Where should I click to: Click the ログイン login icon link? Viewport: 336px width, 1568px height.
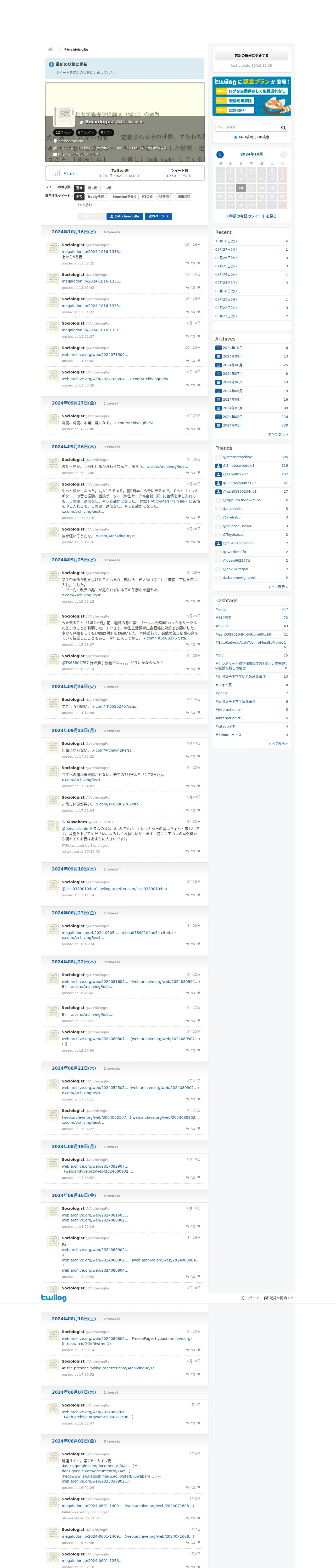click(249, 1298)
